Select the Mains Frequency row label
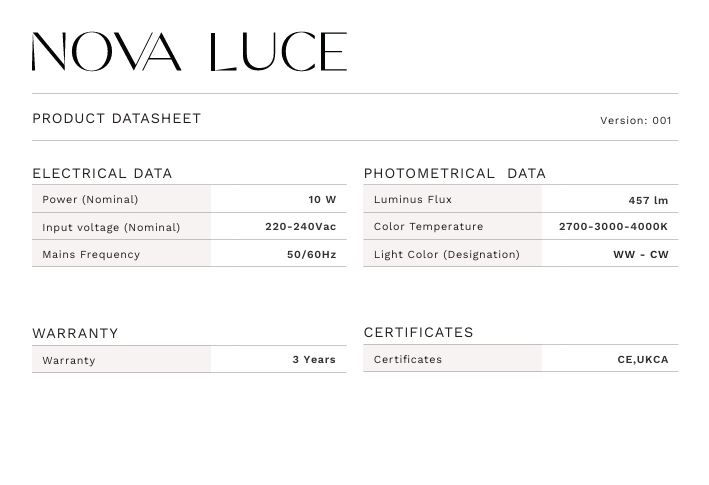Viewport: 709px width, 485px height. pos(91,254)
